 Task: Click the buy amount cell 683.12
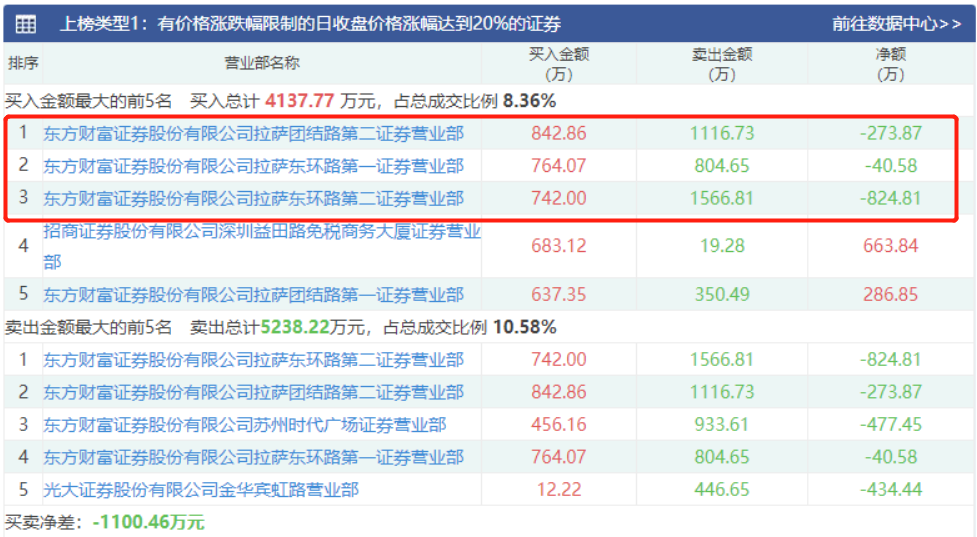[x=559, y=246]
